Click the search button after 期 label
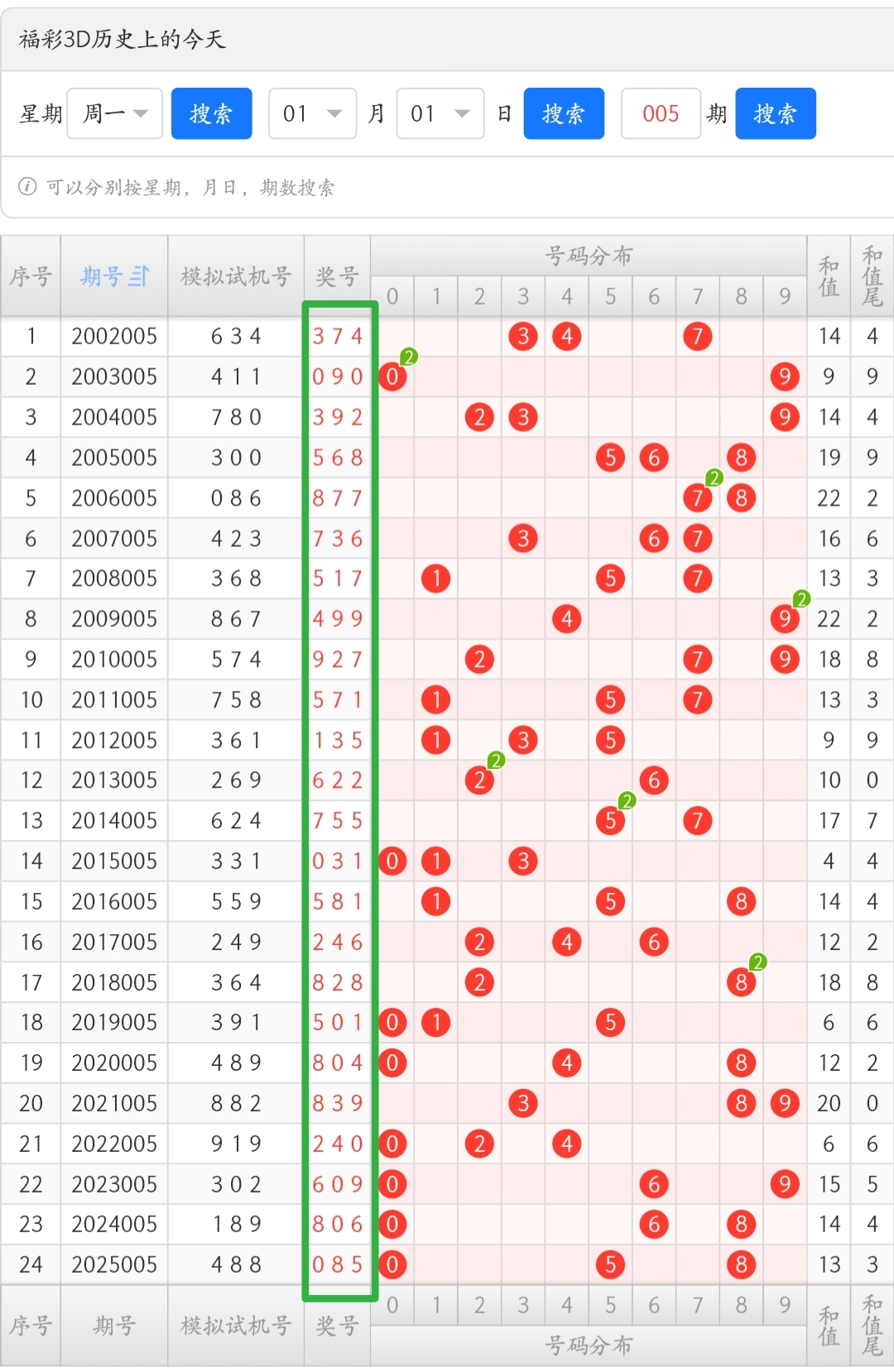Image resolution: width=894 pixels, height=1372 pixels. click(776, 113)
